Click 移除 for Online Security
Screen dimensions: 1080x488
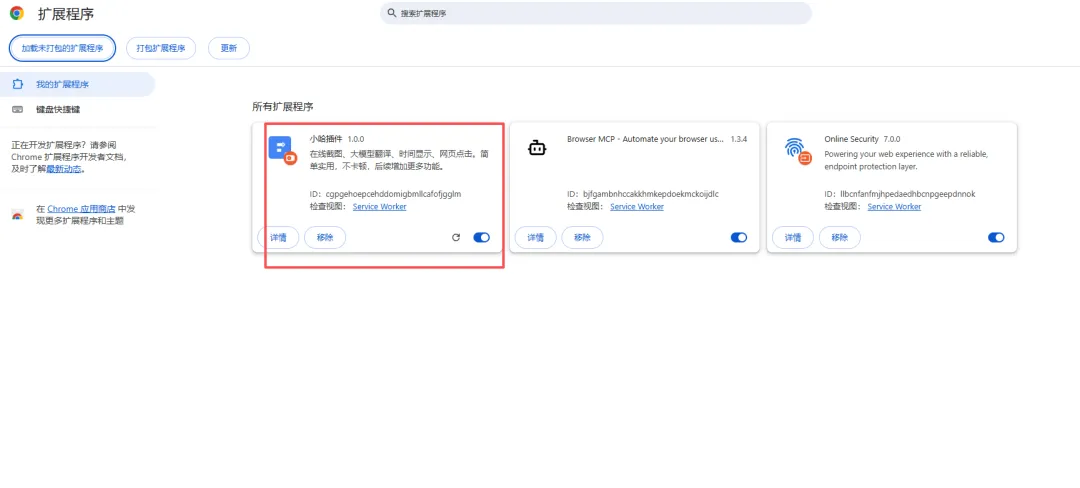click(x=840, y=237)
